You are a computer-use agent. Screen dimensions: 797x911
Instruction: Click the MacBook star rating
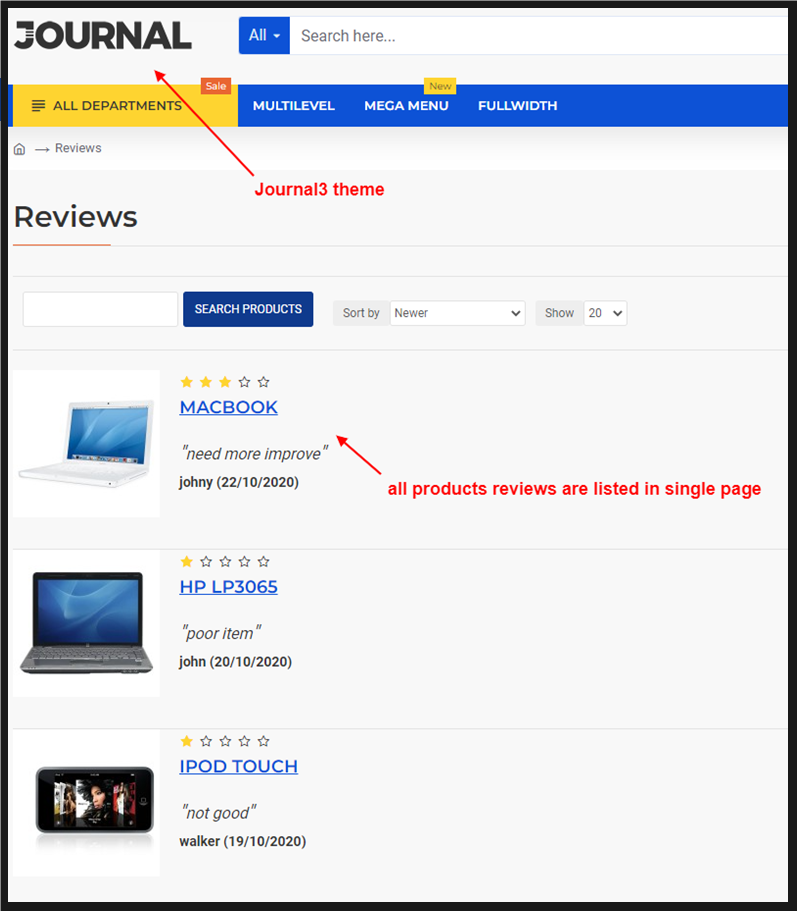pos(225,382)
